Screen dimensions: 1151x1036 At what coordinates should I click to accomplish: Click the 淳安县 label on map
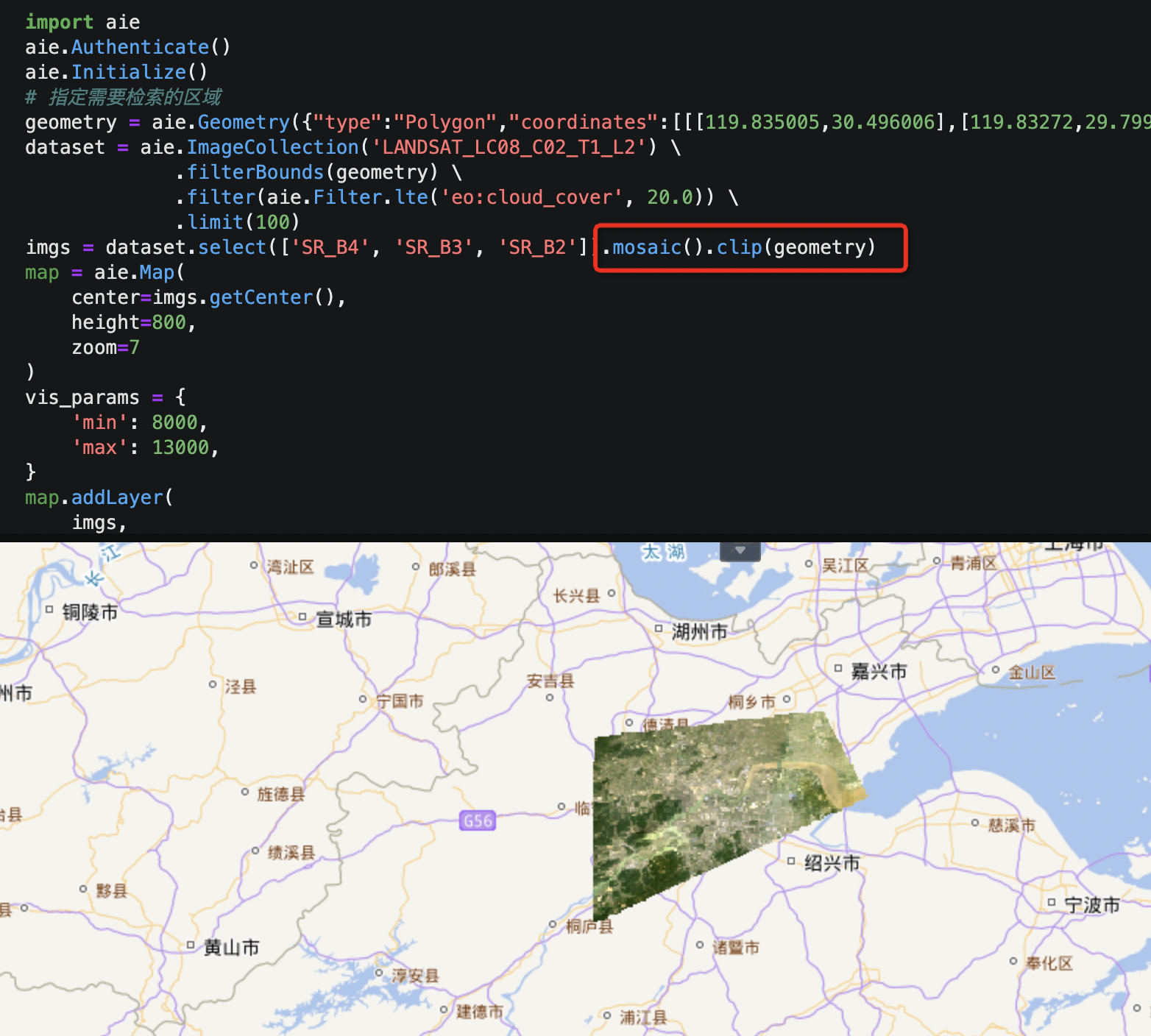click(415, 976)
